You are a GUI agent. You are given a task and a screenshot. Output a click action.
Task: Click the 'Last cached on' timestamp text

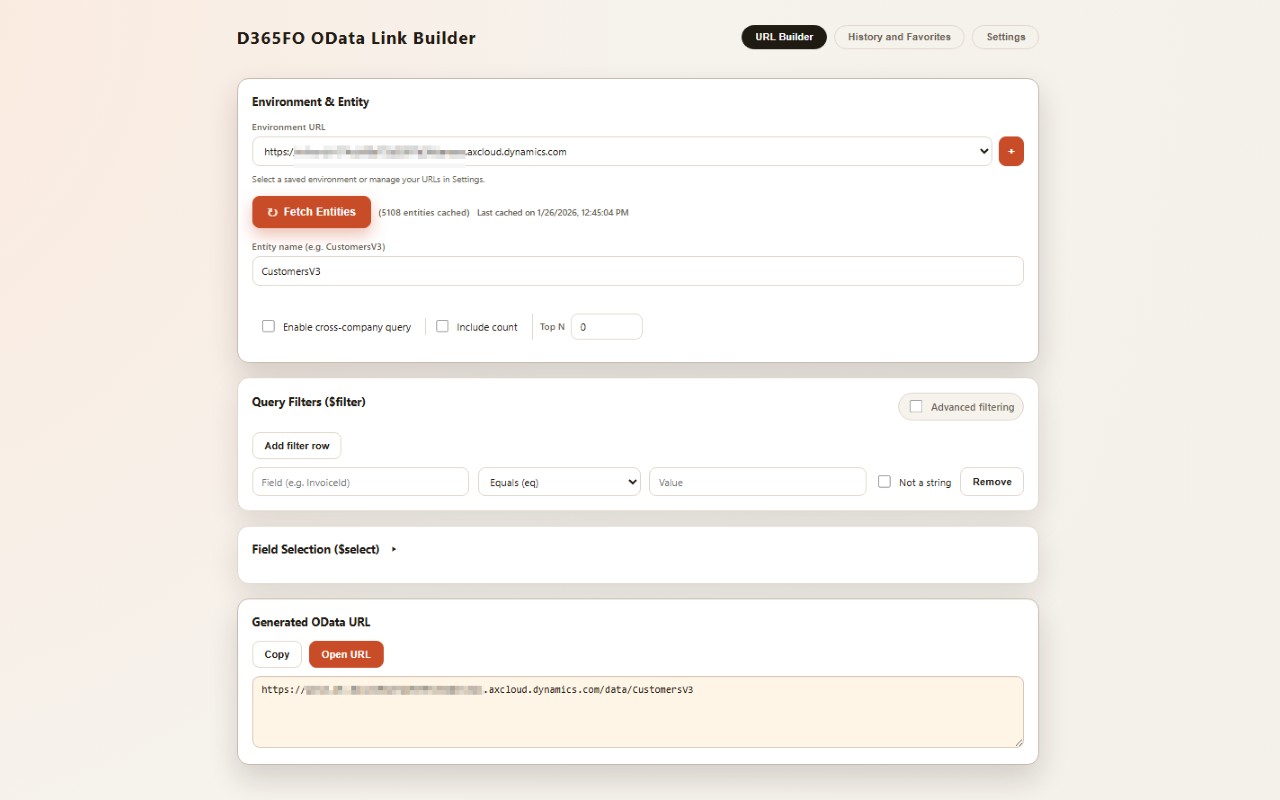(553, 213)
